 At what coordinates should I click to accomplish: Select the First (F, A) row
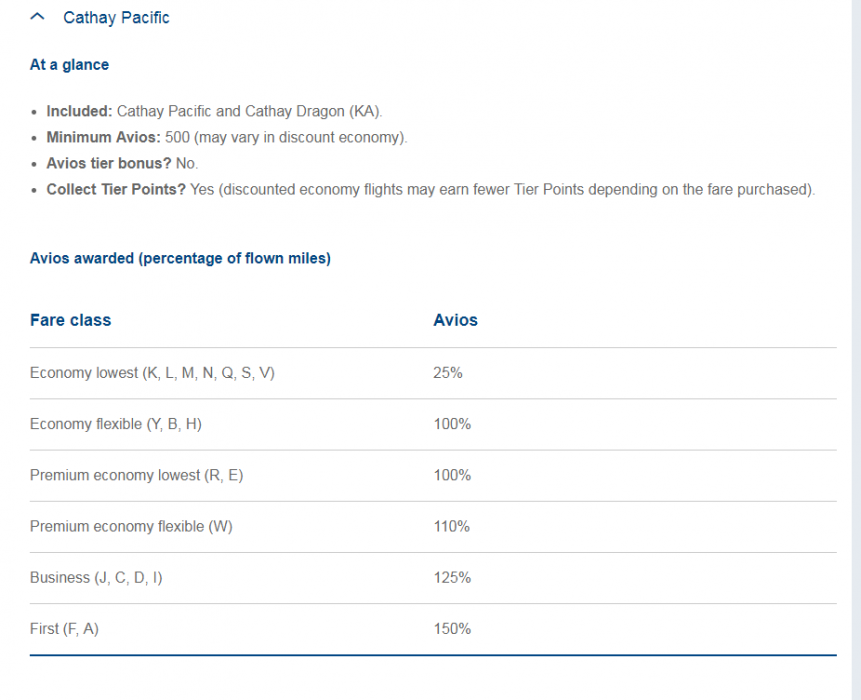(x=64, y=629)
